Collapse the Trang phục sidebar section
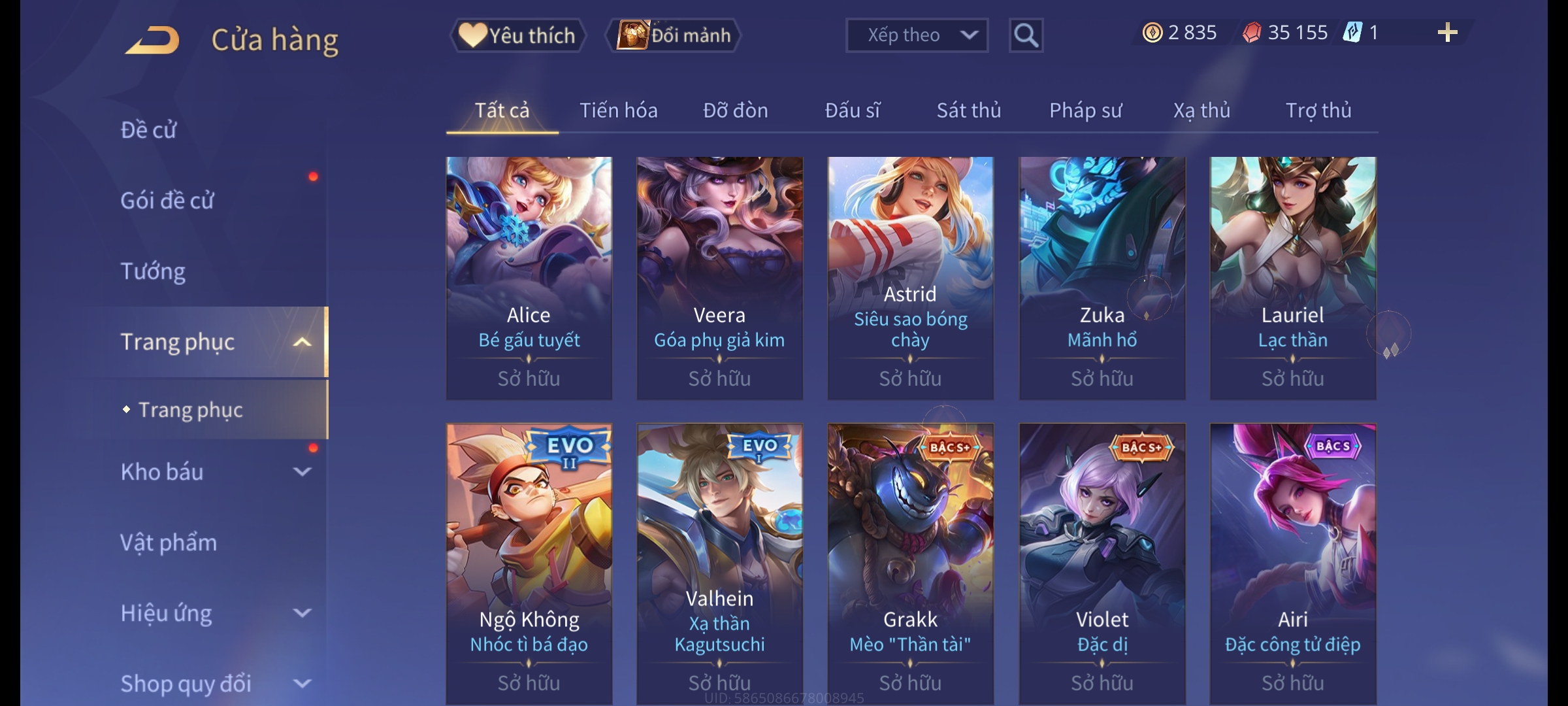This screenshot has height=706, width=1568. [302, 343]
